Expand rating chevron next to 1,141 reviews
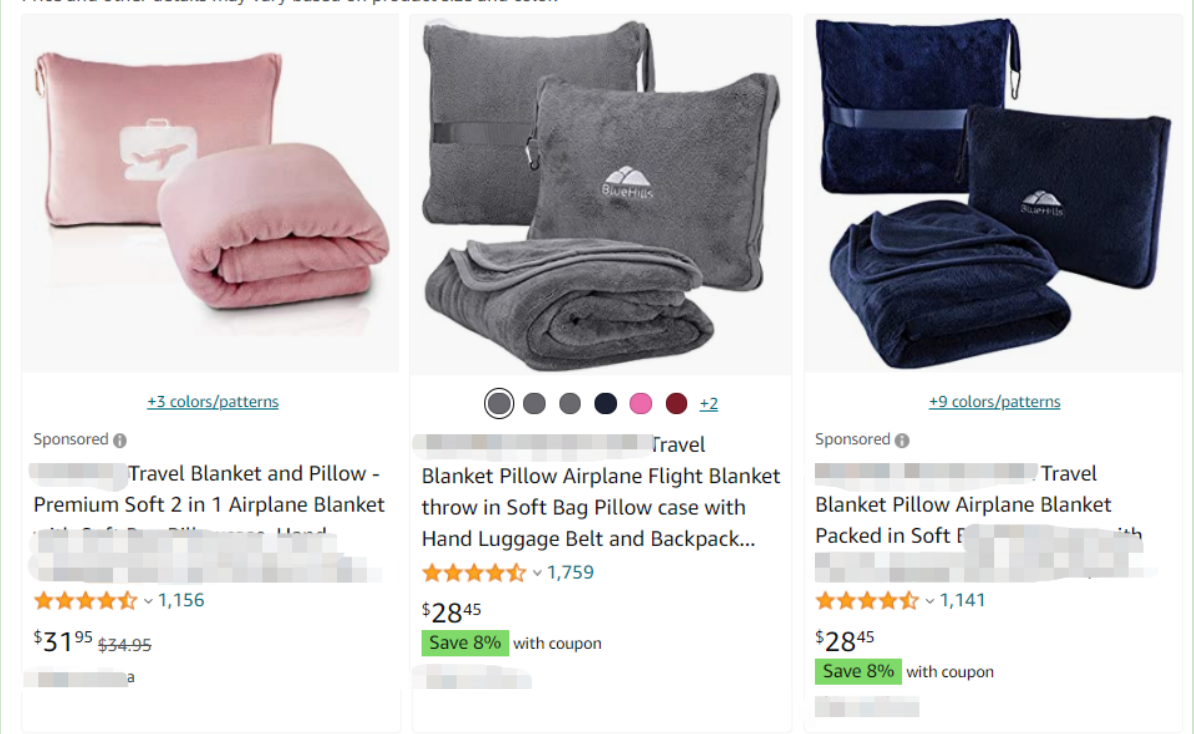This screenshot has height=734, width=1194. coord(930,601)
